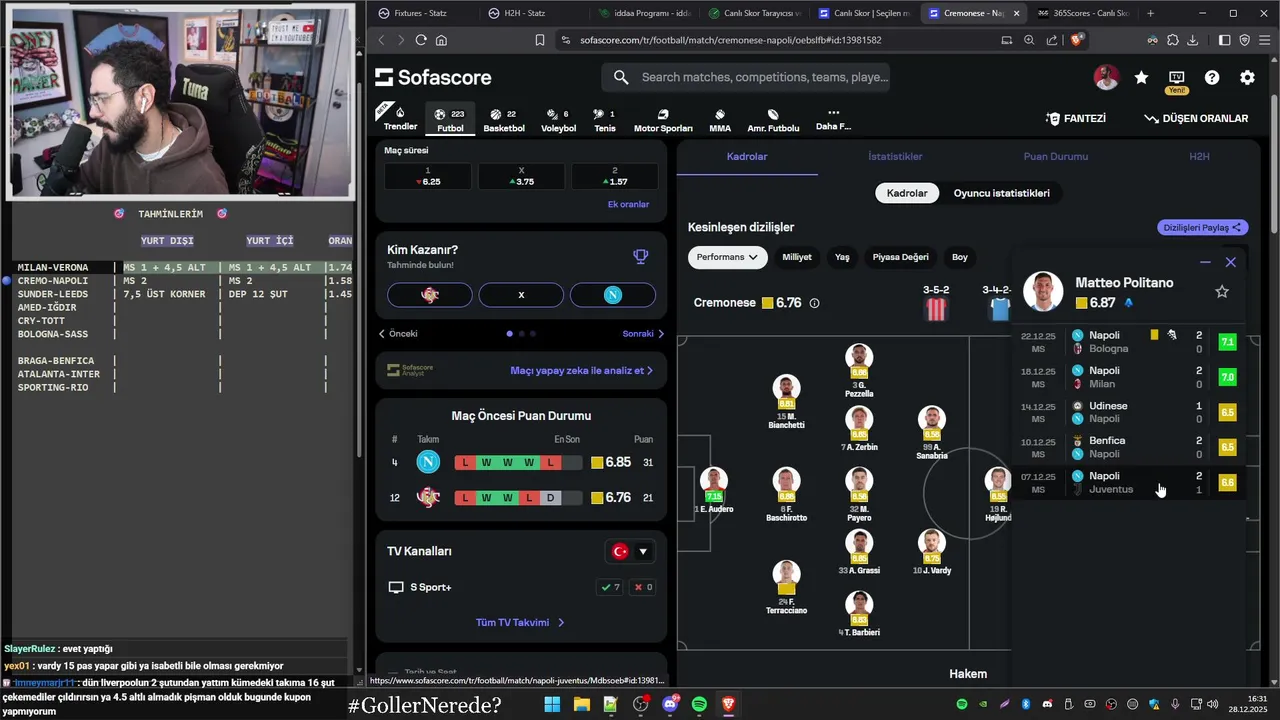Open the Benfica vs Napoli match row
This screenshot has width=1280, height=720.
[x=1130, y=447]
